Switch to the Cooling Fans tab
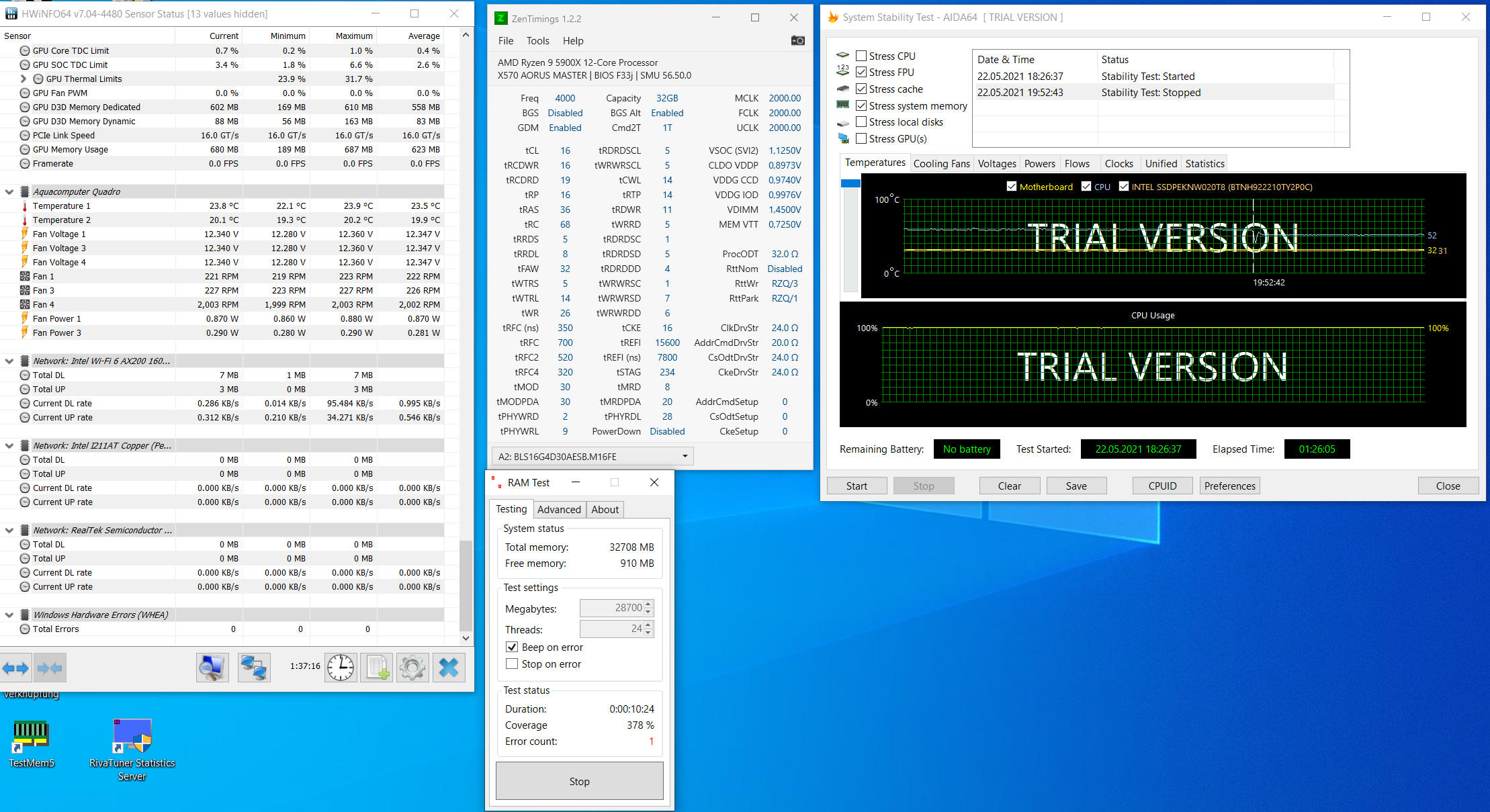The width and height of the screenshot is (1490, 812). (x=941, y=163)
